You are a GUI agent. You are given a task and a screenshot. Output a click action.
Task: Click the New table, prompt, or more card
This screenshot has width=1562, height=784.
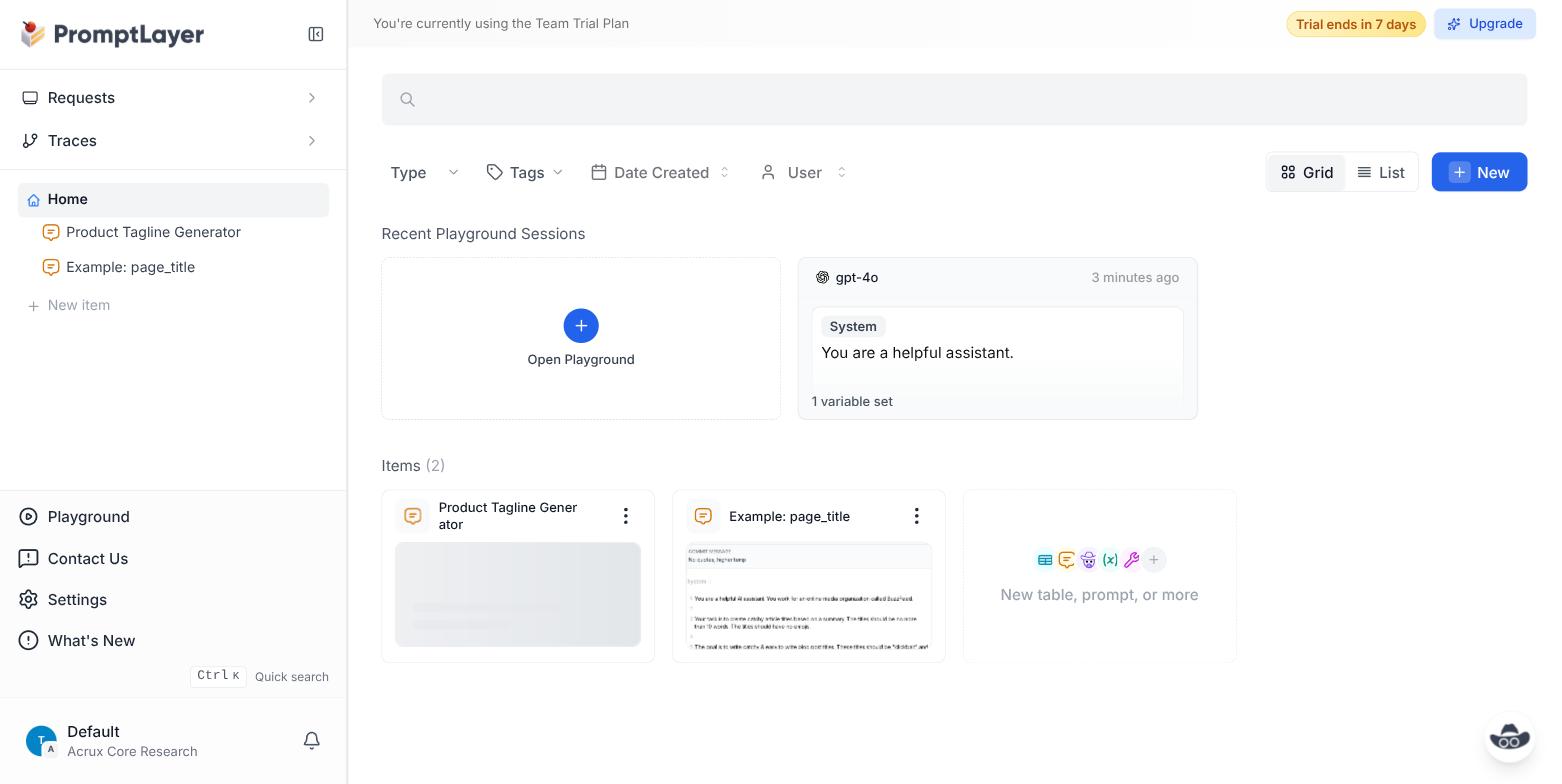pyautogui.click(x=1100, y=576)
